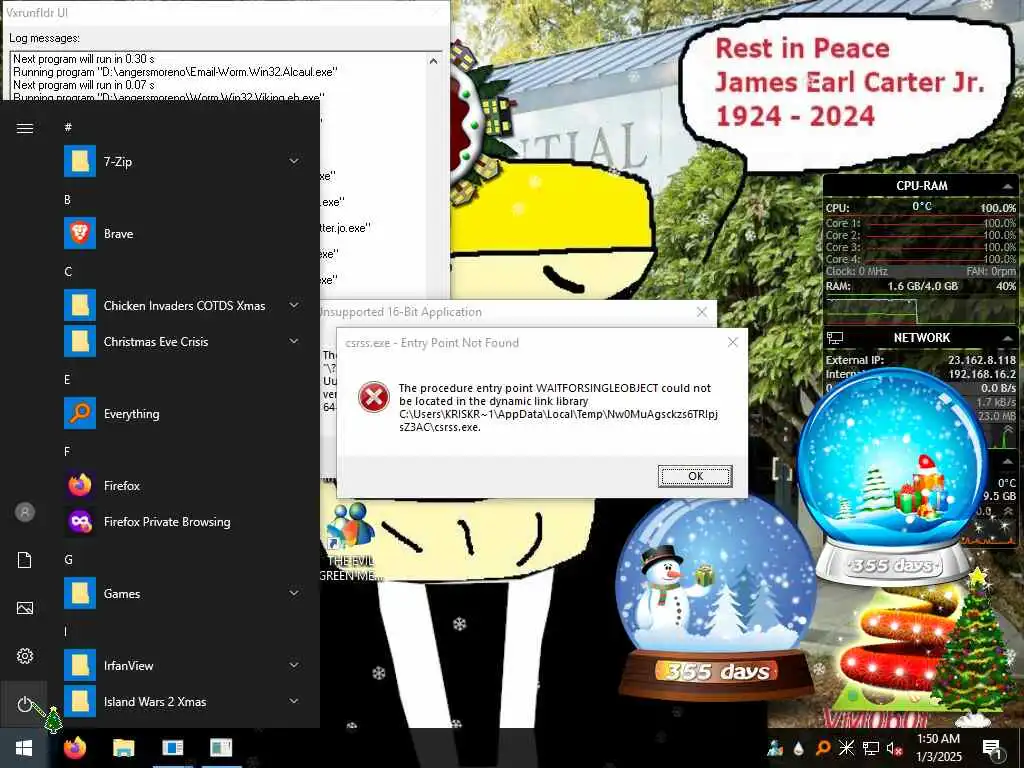
Task: Click the Vxrunfldr UI window title
Action: [37, 12]
